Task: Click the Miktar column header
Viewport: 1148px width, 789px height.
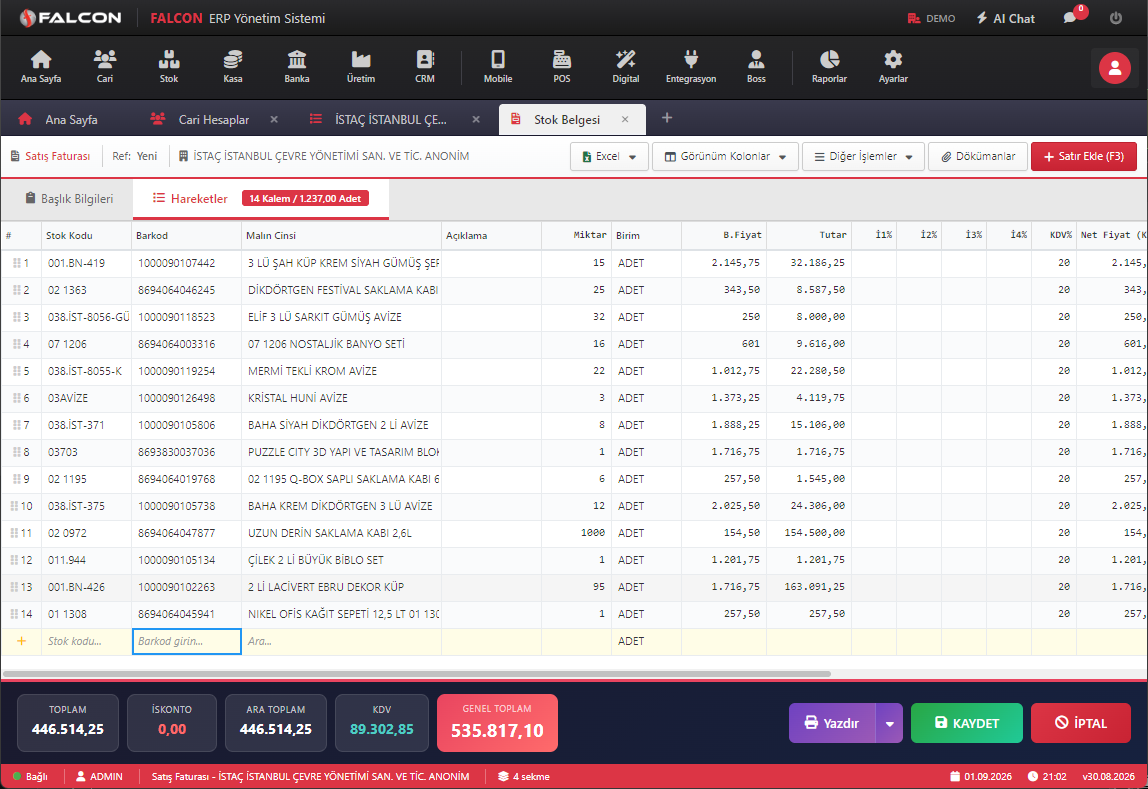Action: pos(575,236)
